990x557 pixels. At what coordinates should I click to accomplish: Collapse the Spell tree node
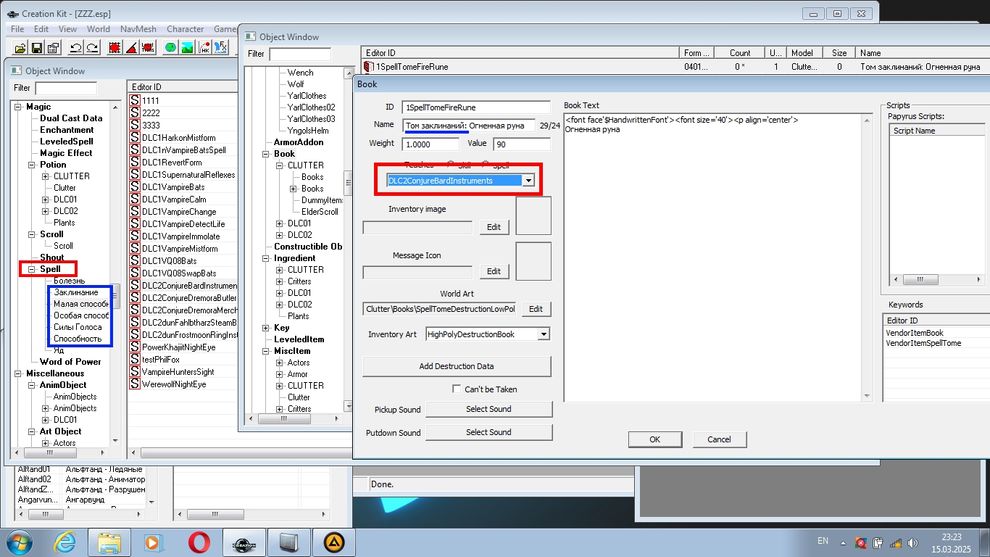point(31,269)
